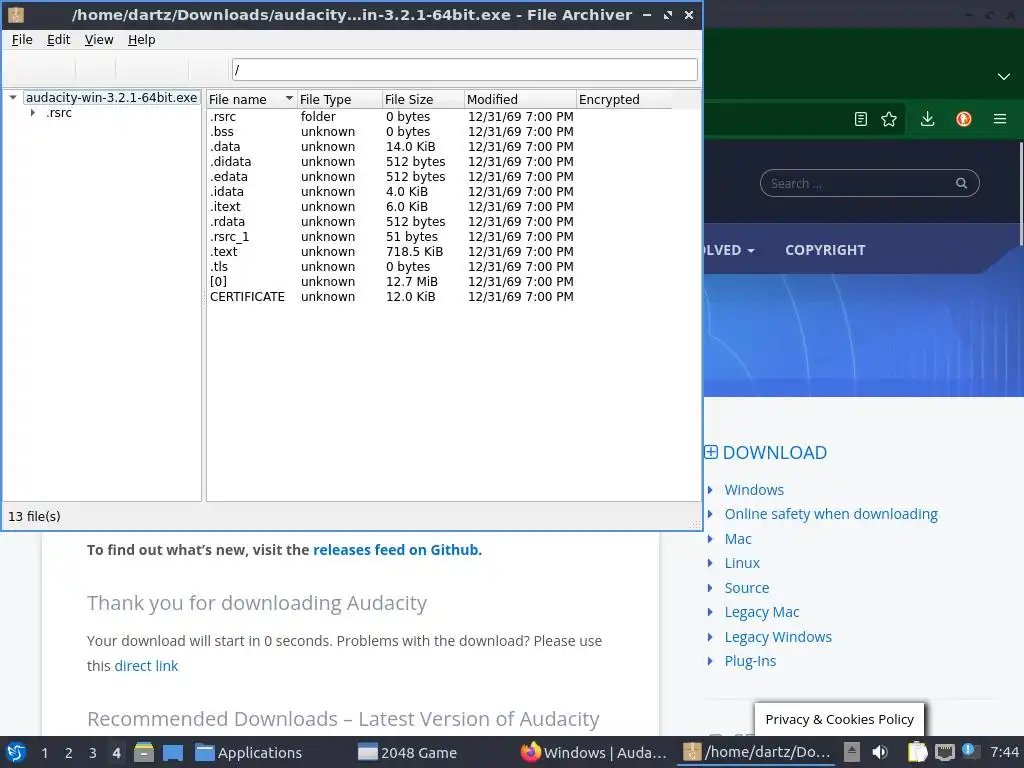
Task: Sort by Modified column header
Action: click(x=520, y=99)
